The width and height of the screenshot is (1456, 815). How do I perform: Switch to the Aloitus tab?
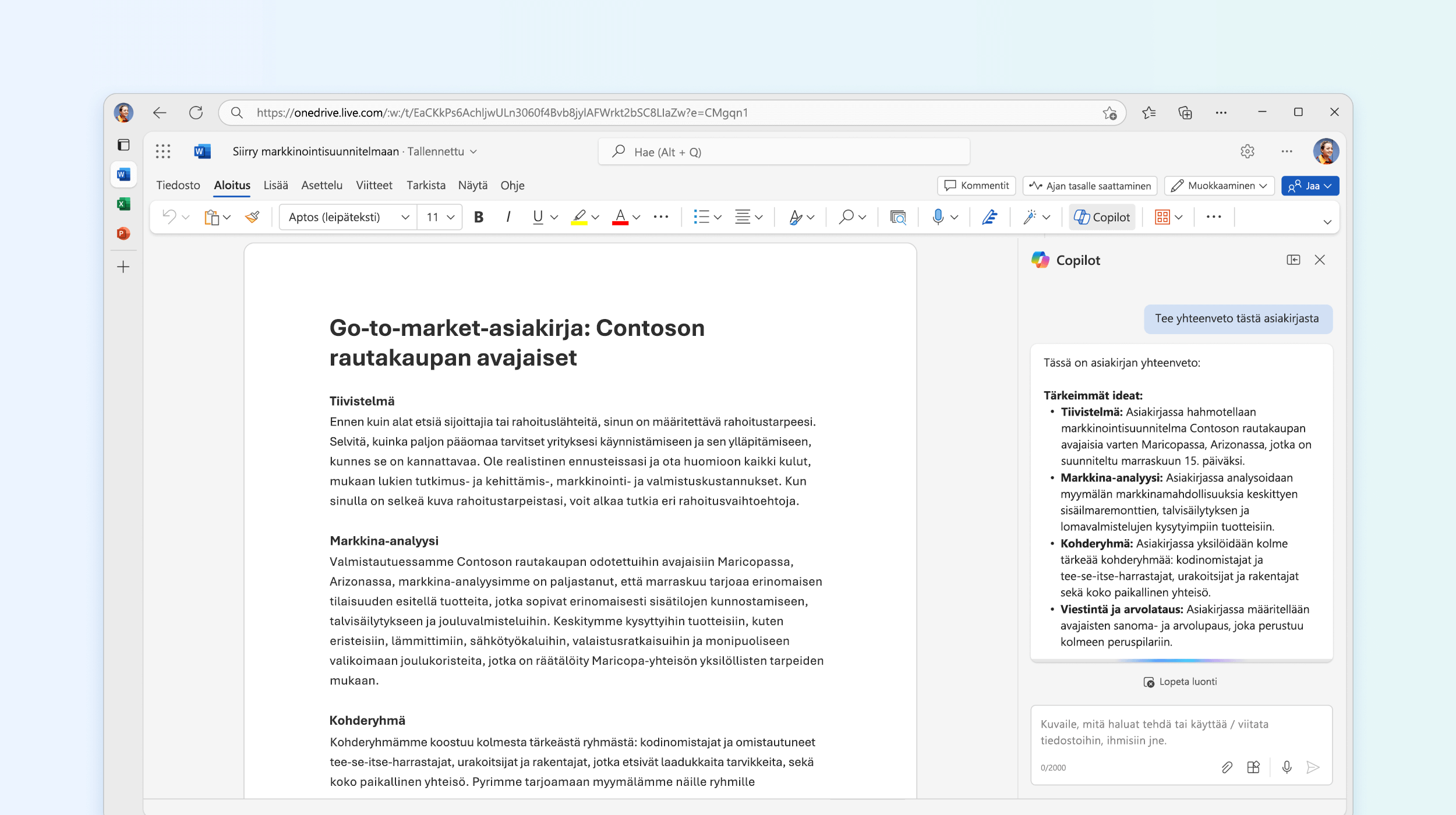[x=232, y=185]
